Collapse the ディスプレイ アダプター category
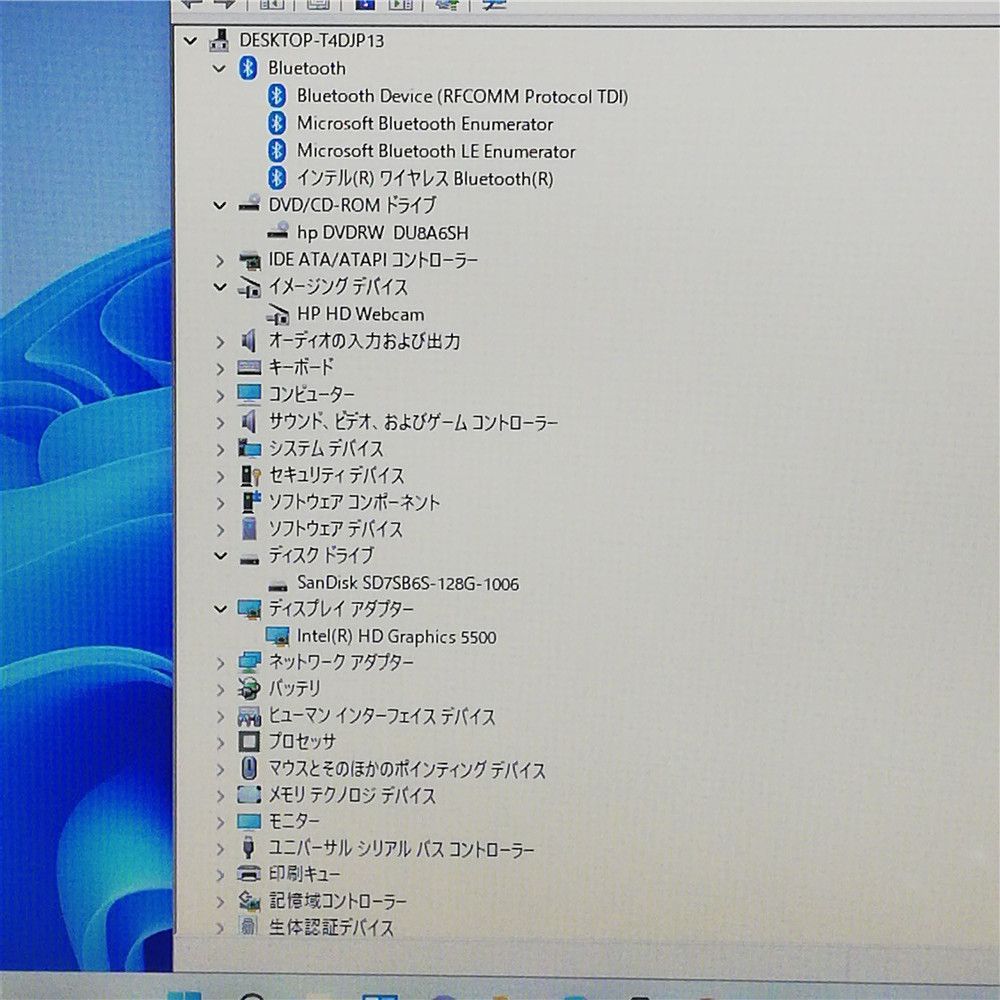This screenshot has height=1000, width=1000. pyautogui.click(x=220, y=609)
